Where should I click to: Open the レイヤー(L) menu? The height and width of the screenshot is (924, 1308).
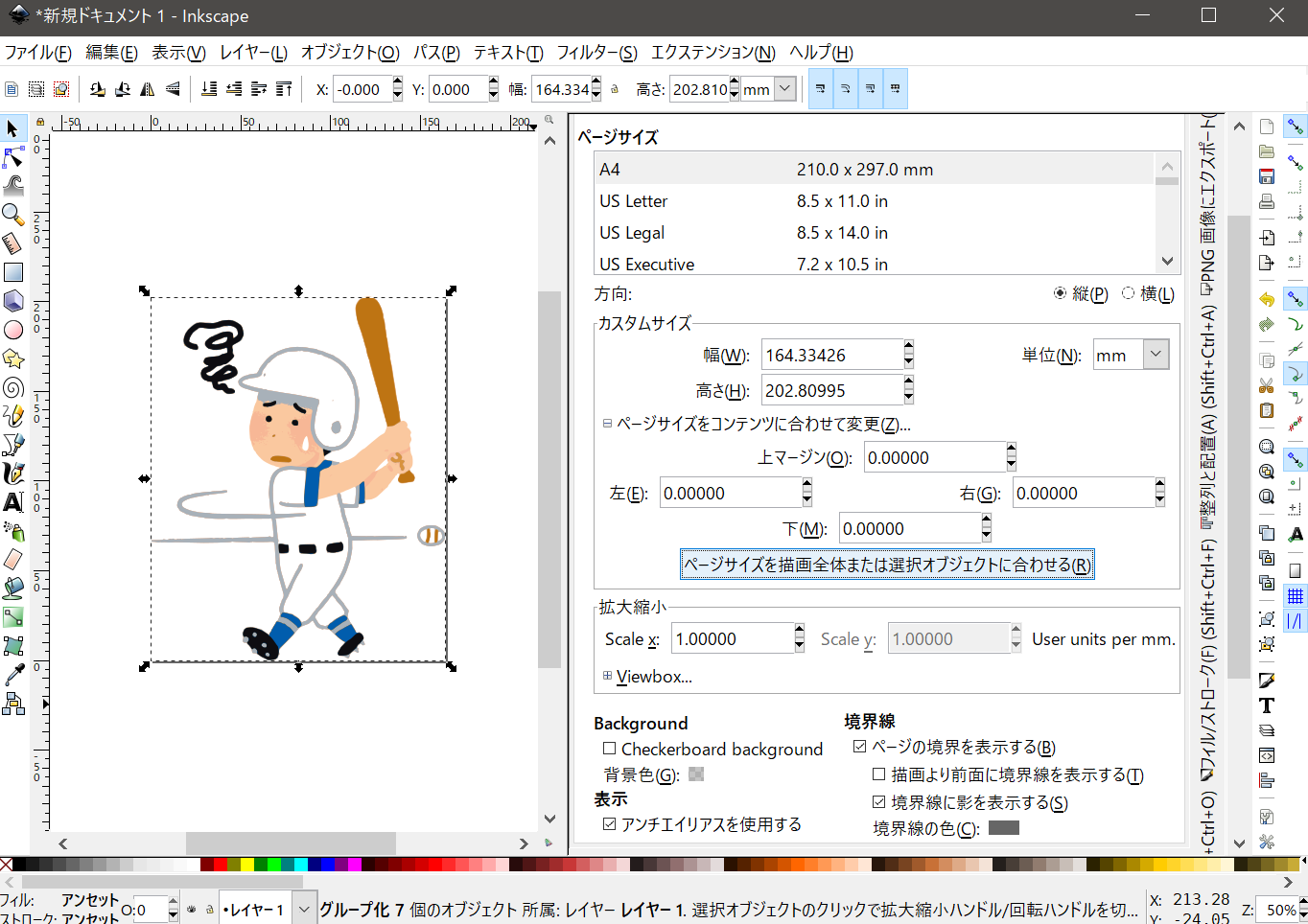point(253,52)
